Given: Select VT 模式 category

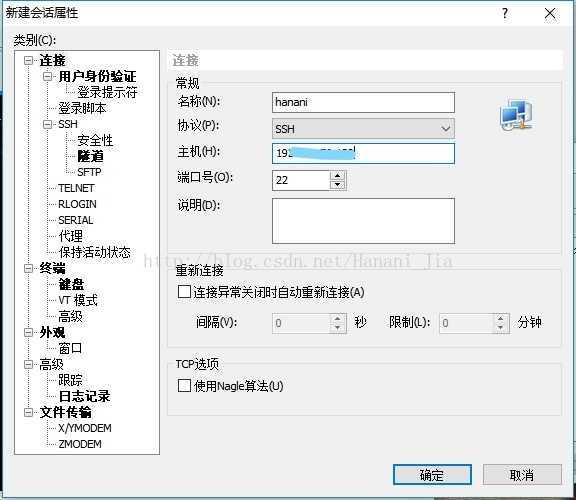Looking at the screenshot, I should coord(78,301).
